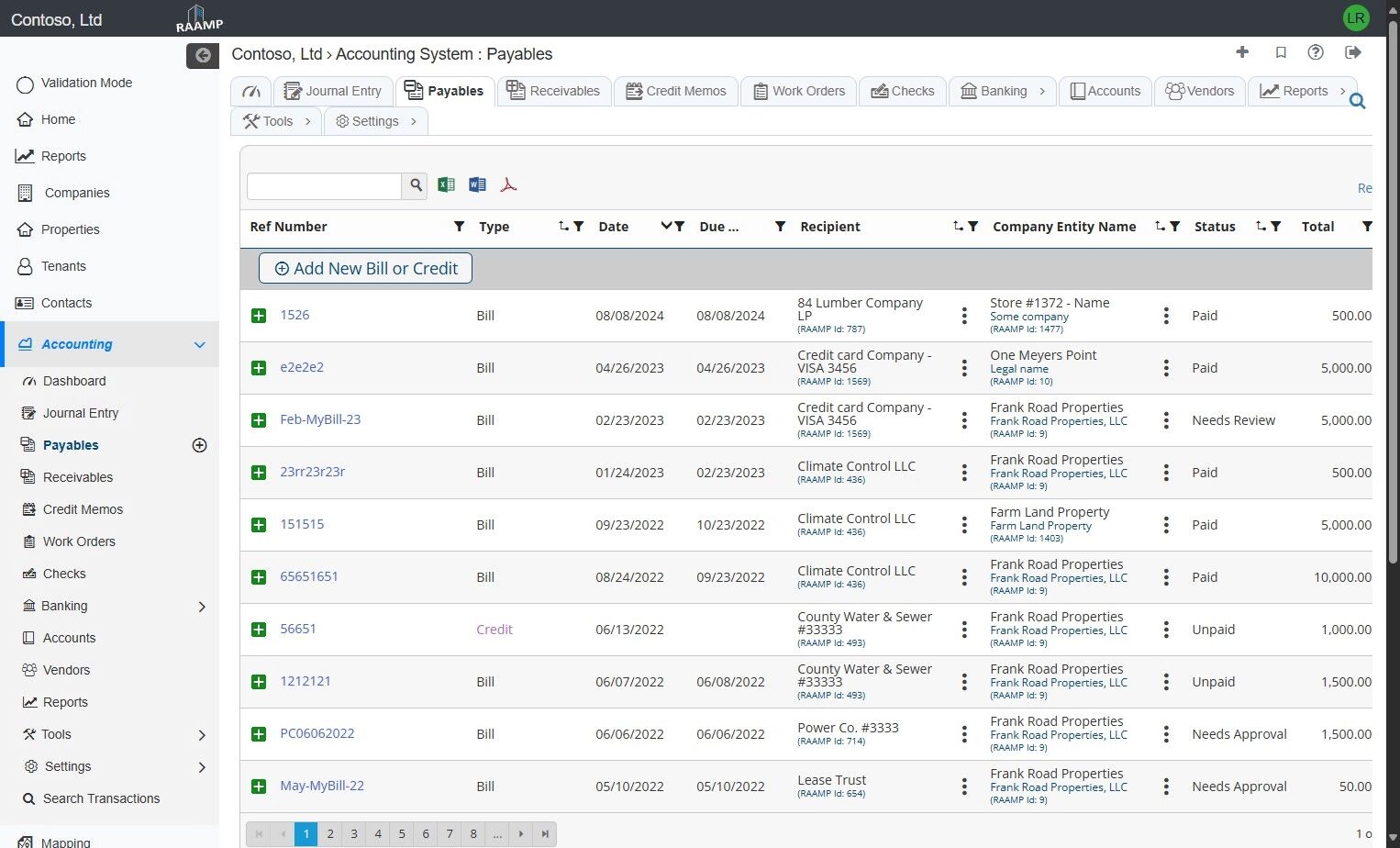Click the search magnifier beside the search box

pyautogui.click(x=416, y=185)
